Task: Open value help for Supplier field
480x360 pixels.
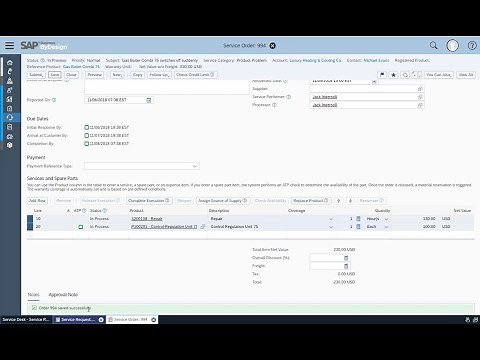Action: click(x=420, y=89)
